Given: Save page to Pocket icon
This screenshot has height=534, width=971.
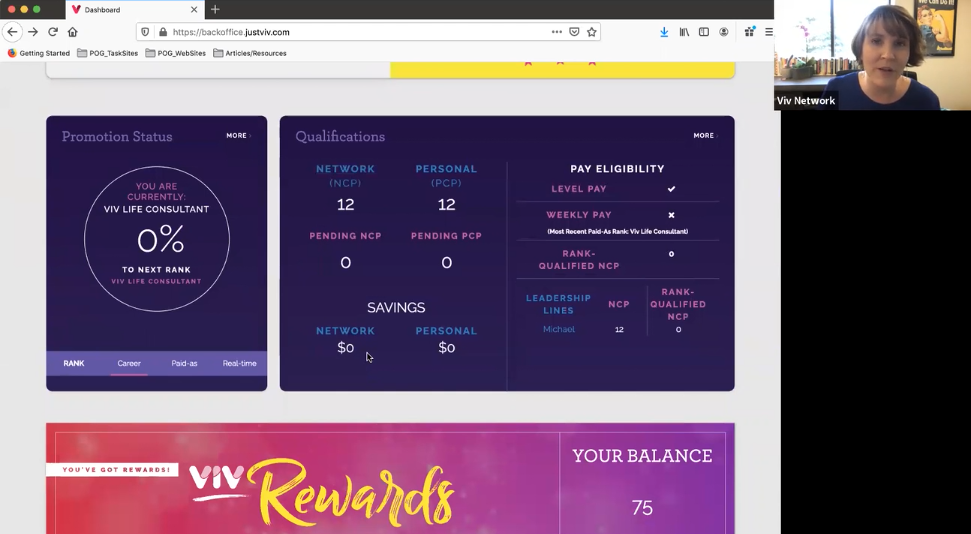Looking at the screenshot, I should [574, 32].
